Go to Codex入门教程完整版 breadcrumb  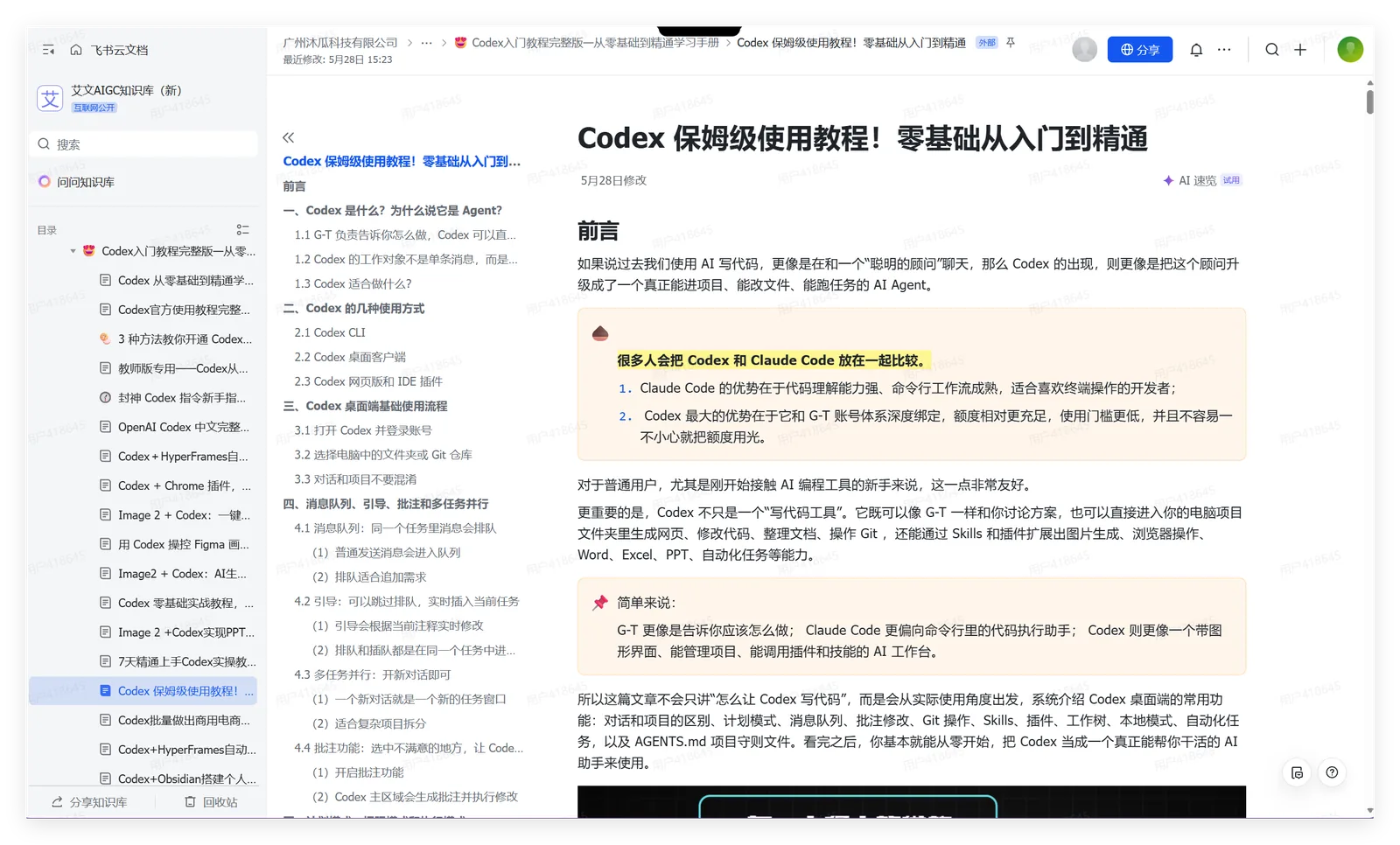(x=586, y=42)
